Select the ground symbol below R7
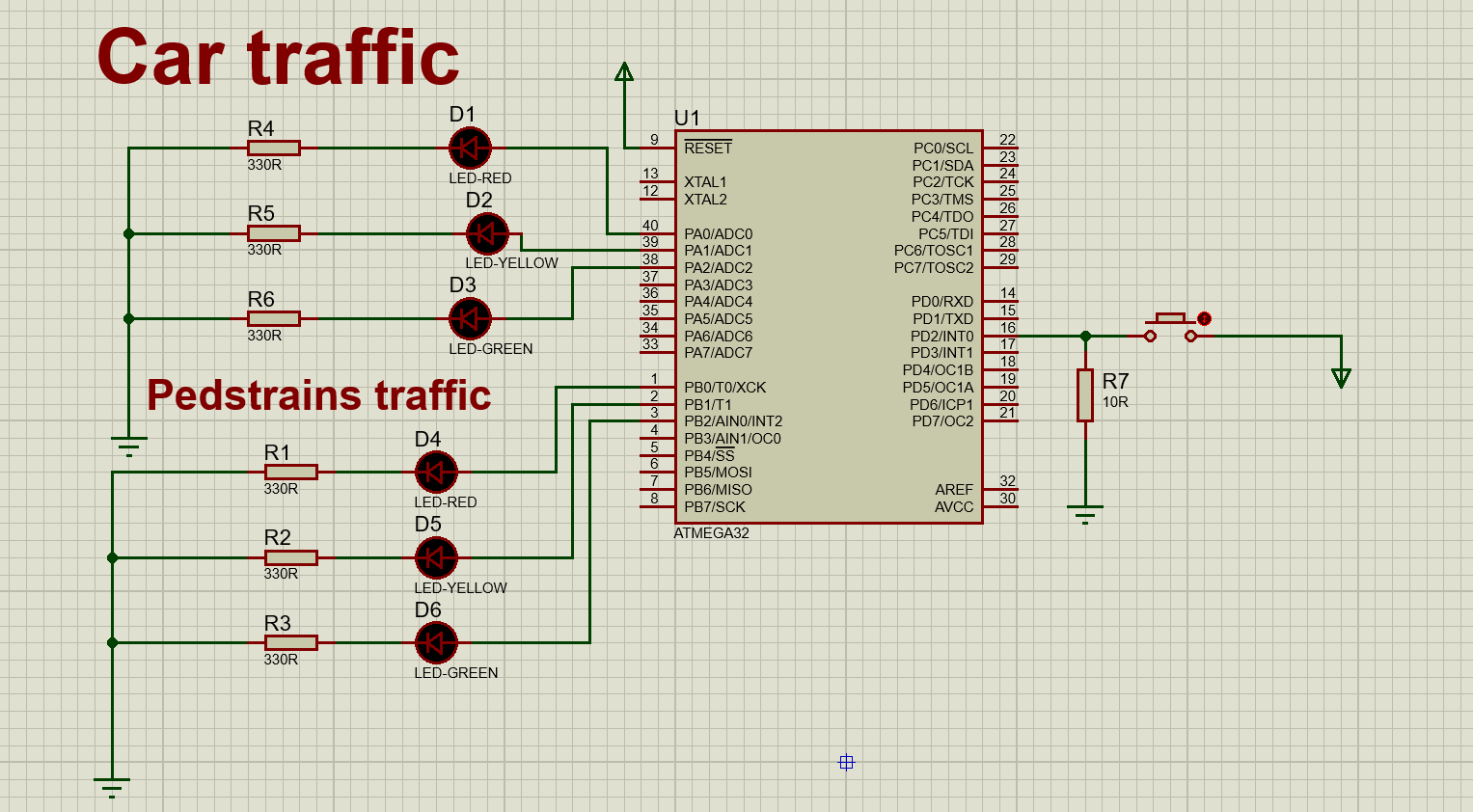The width and height of the screenshot is (1473, 812). pyautogui.click(x=1085, y=508)
